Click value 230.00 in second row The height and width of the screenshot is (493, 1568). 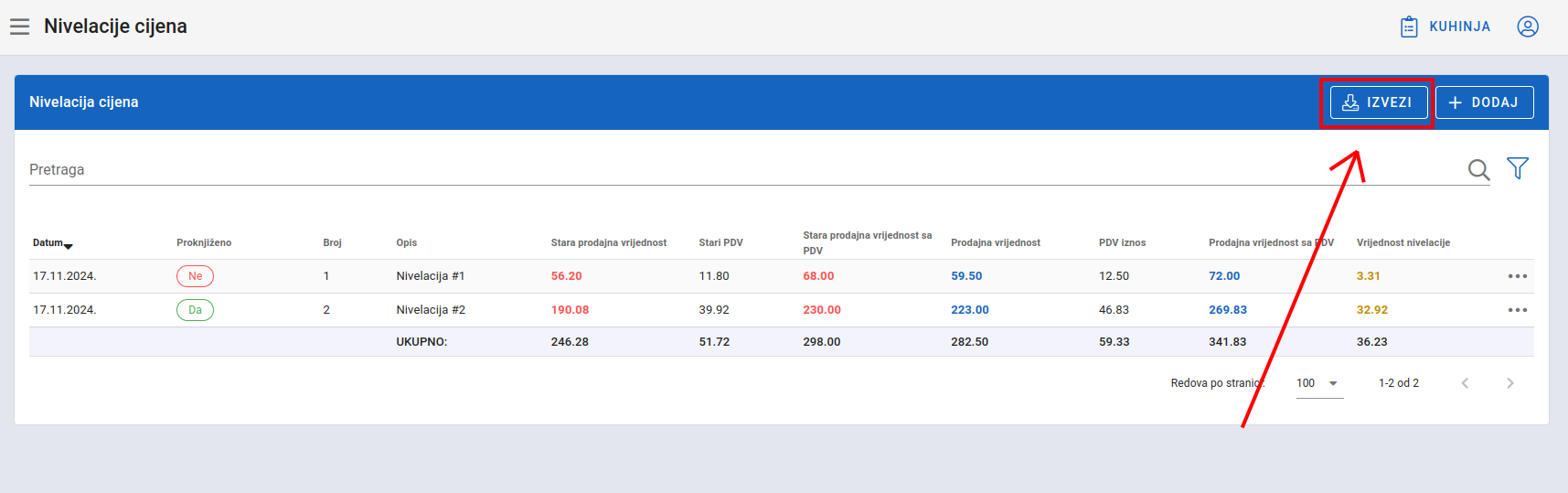(822, 310)
